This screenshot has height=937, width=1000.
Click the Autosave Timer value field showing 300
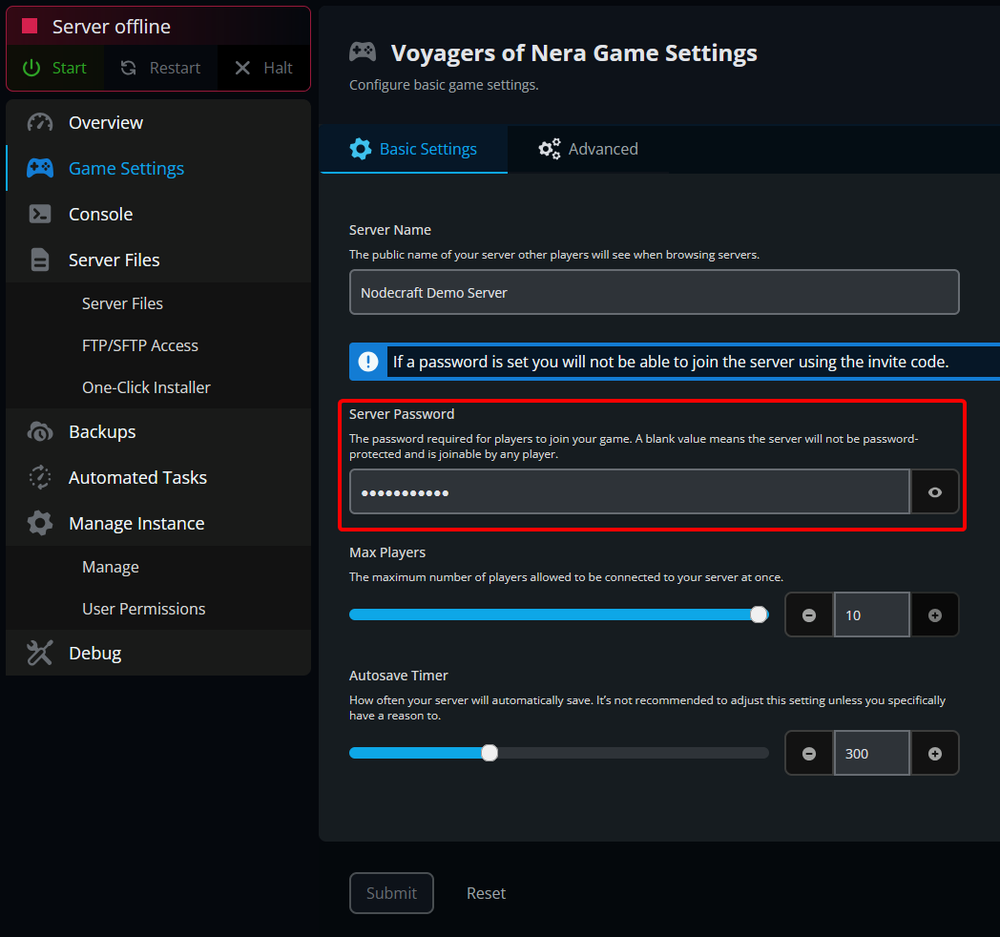[871, 753]
